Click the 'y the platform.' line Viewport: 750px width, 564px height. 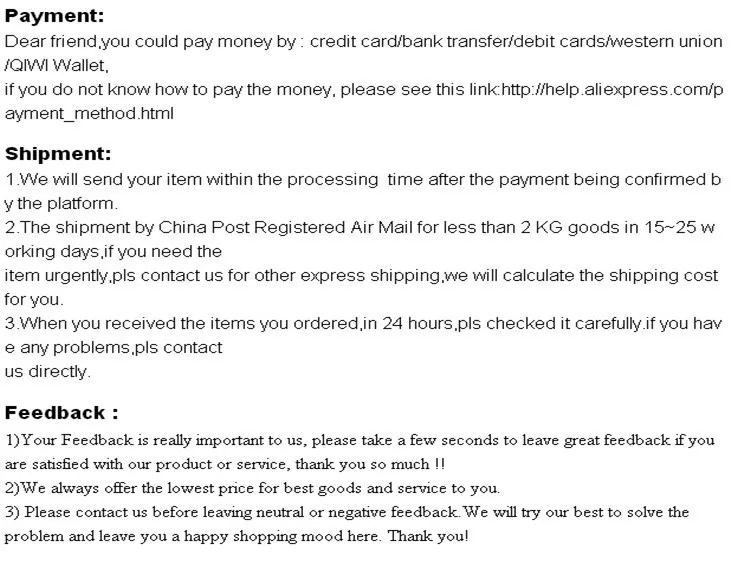[x=61, y=204]
